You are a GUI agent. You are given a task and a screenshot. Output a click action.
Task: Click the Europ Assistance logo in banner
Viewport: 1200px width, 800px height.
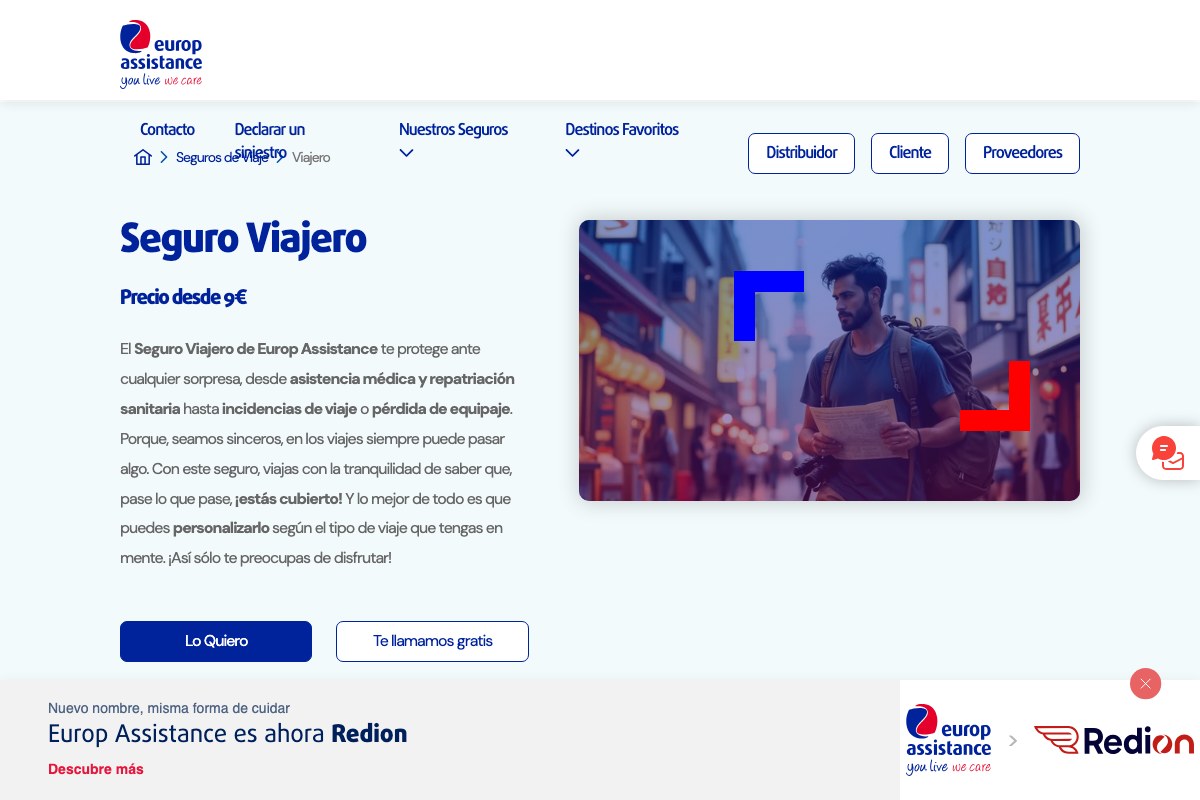click(948, 739)
